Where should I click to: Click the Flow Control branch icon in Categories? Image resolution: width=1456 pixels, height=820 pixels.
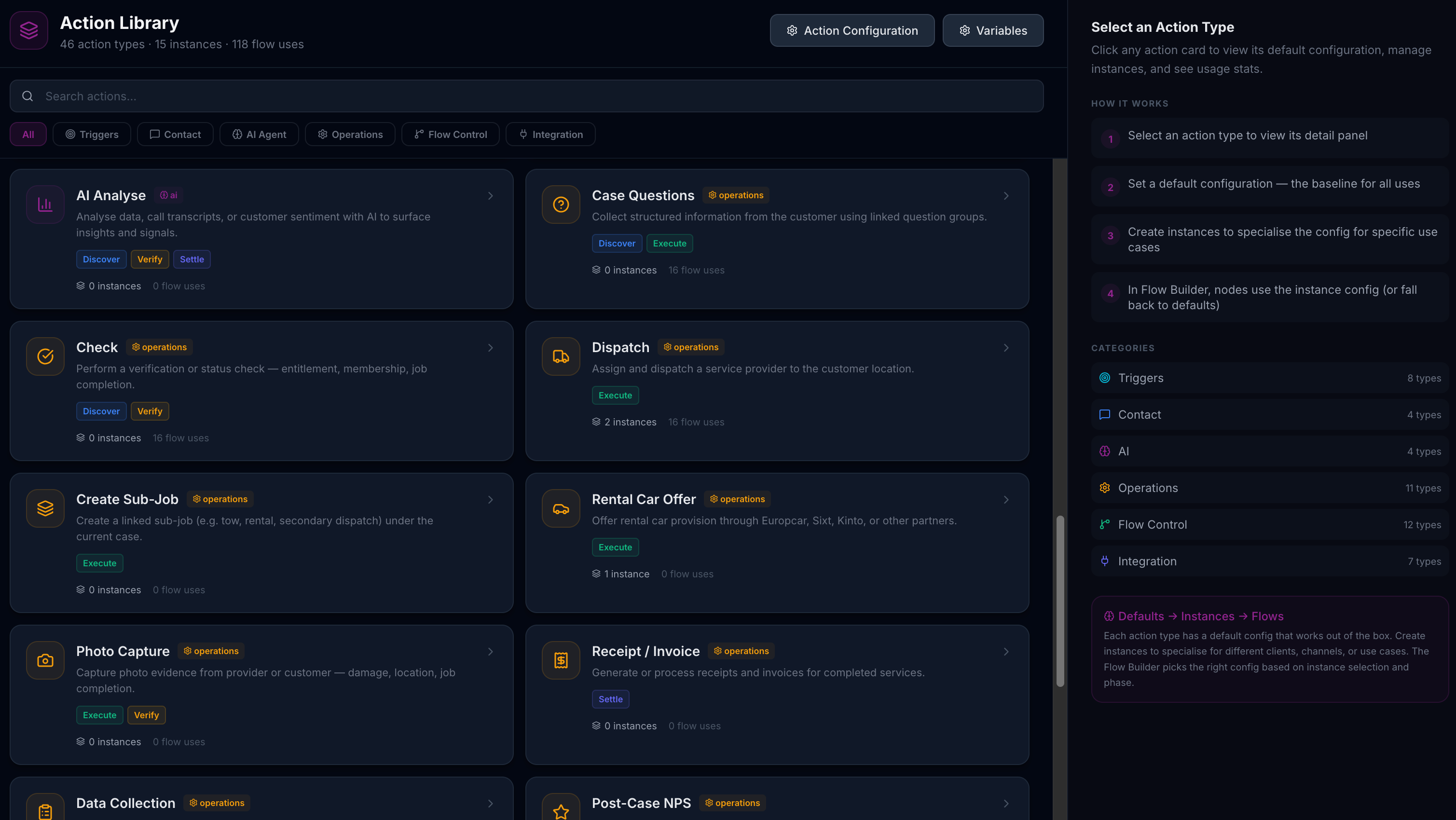pos(1104,525)
